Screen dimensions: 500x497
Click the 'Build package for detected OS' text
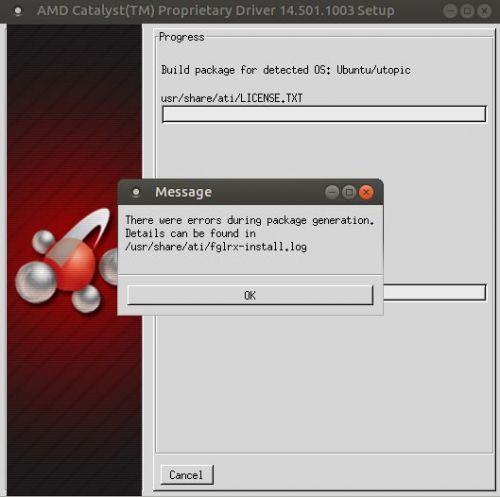click(x=286, y=70)
